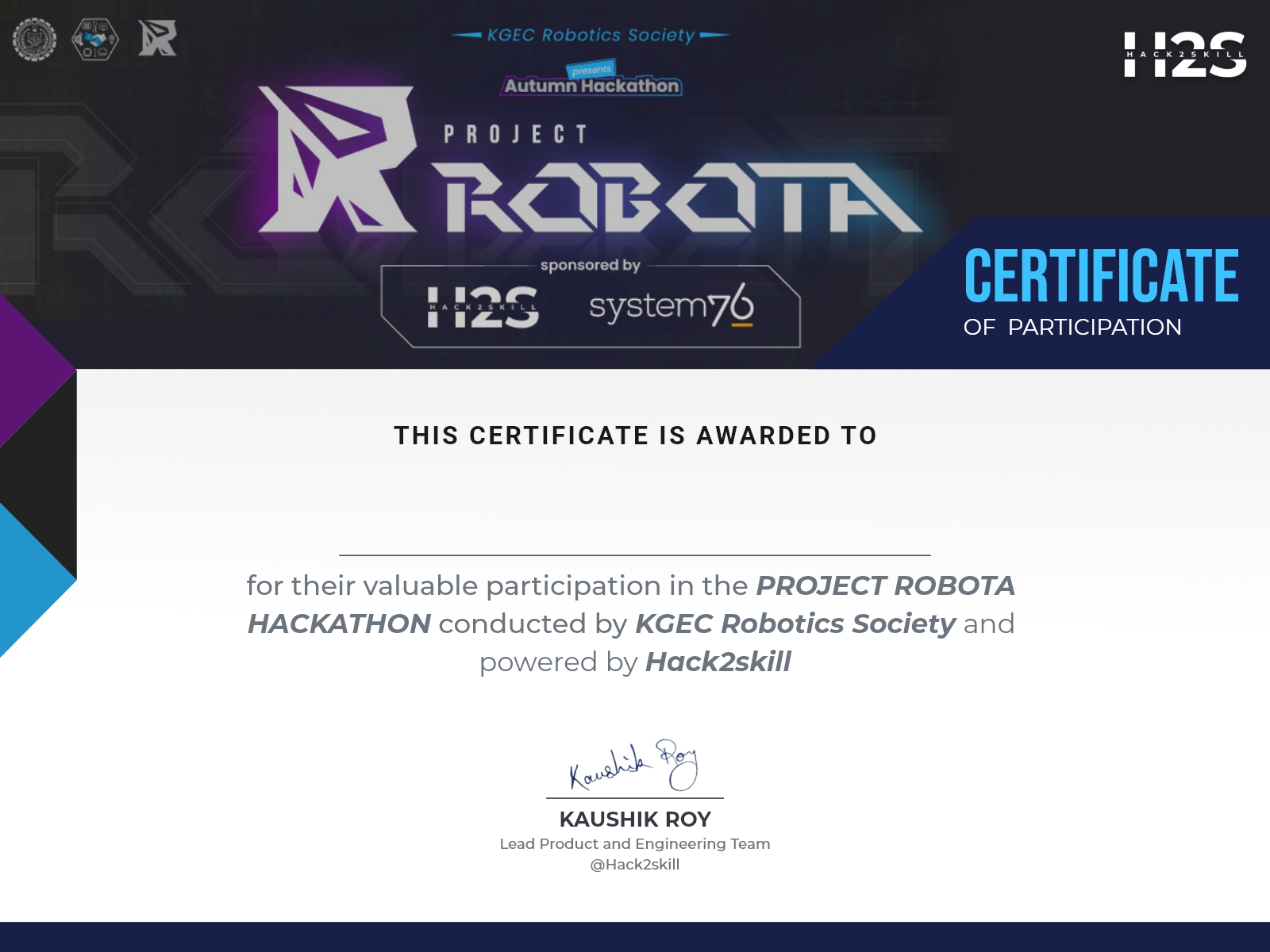Click the '@Hack2skill' handle
The height and width of the screenshot is (952, 1270).
[635, 865]
